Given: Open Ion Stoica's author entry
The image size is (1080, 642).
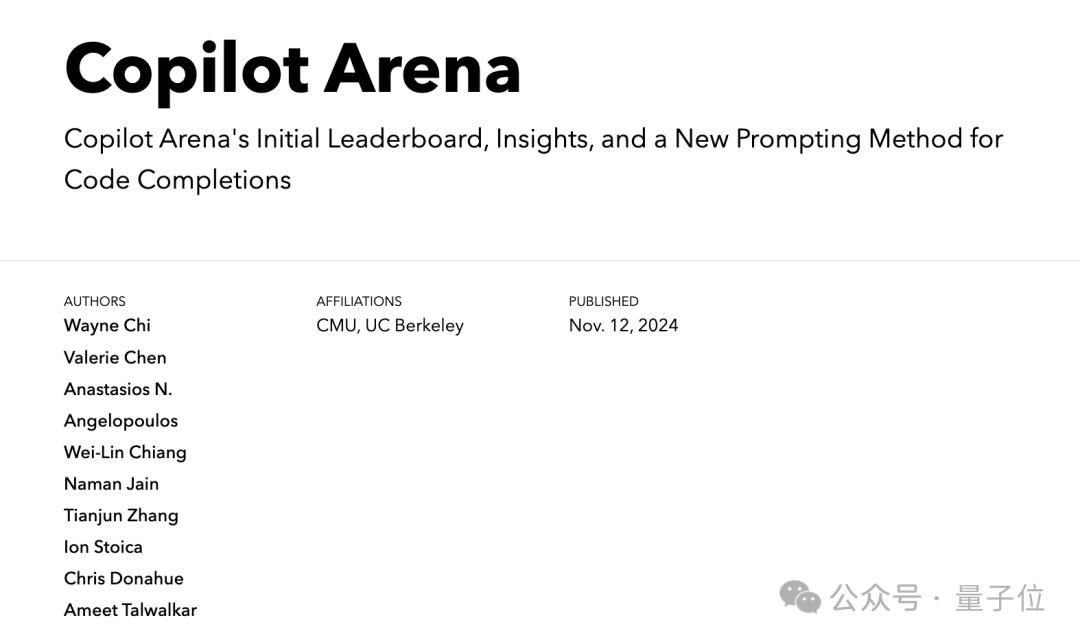Looking at the screenshot, I should click(x=103, y=547).
